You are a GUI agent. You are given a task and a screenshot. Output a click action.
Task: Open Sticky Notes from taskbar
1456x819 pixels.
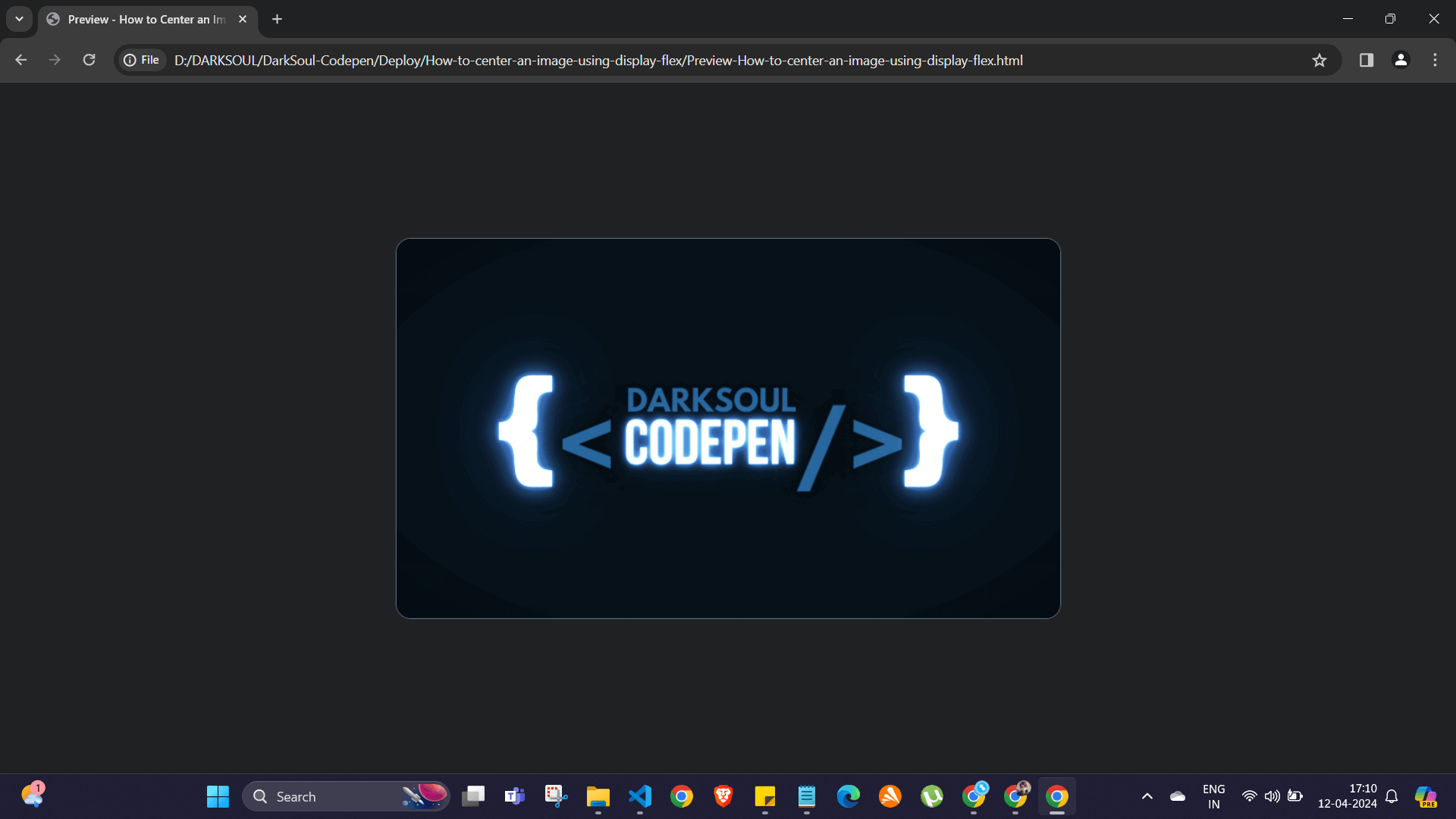pos(765,796)
